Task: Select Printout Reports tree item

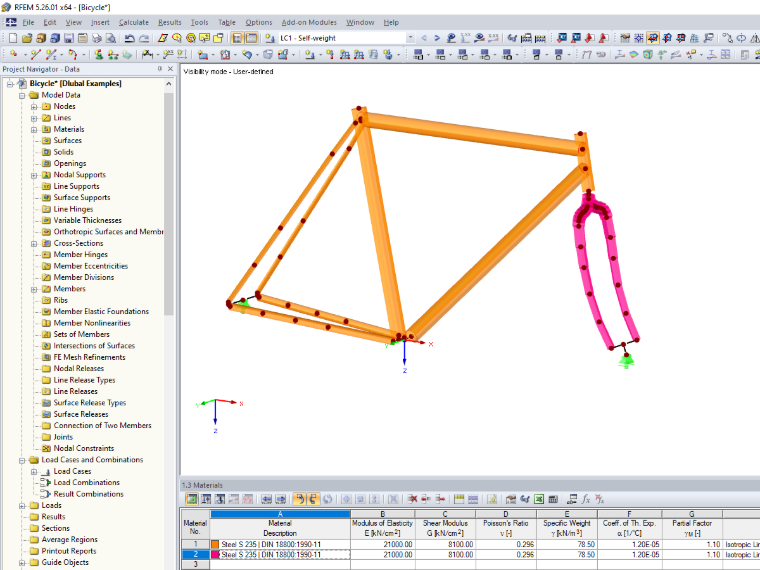Action: [x=69, y=551]
